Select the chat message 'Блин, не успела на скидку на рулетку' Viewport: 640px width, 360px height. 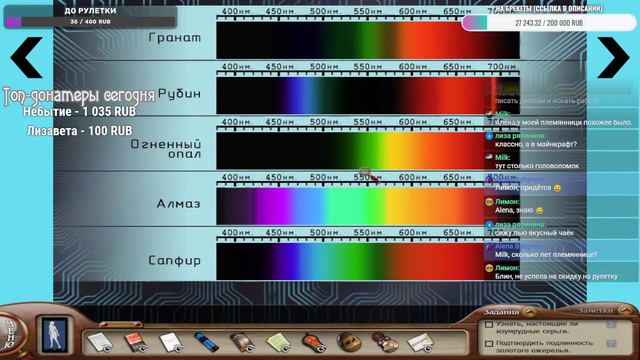click(556, 276)
